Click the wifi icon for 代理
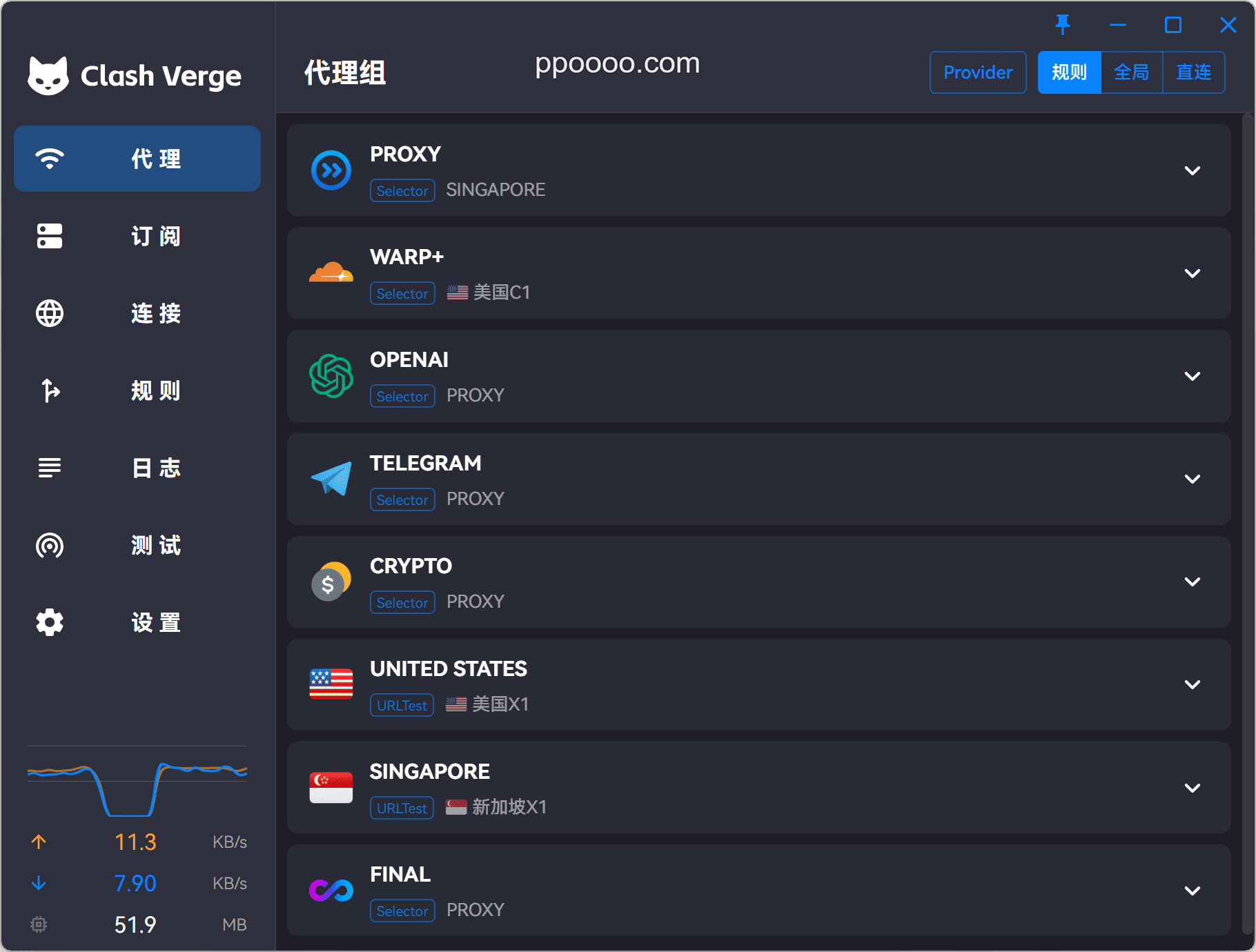The height and width of the screenshot is (952, 1256). click(x=50, y=159)
